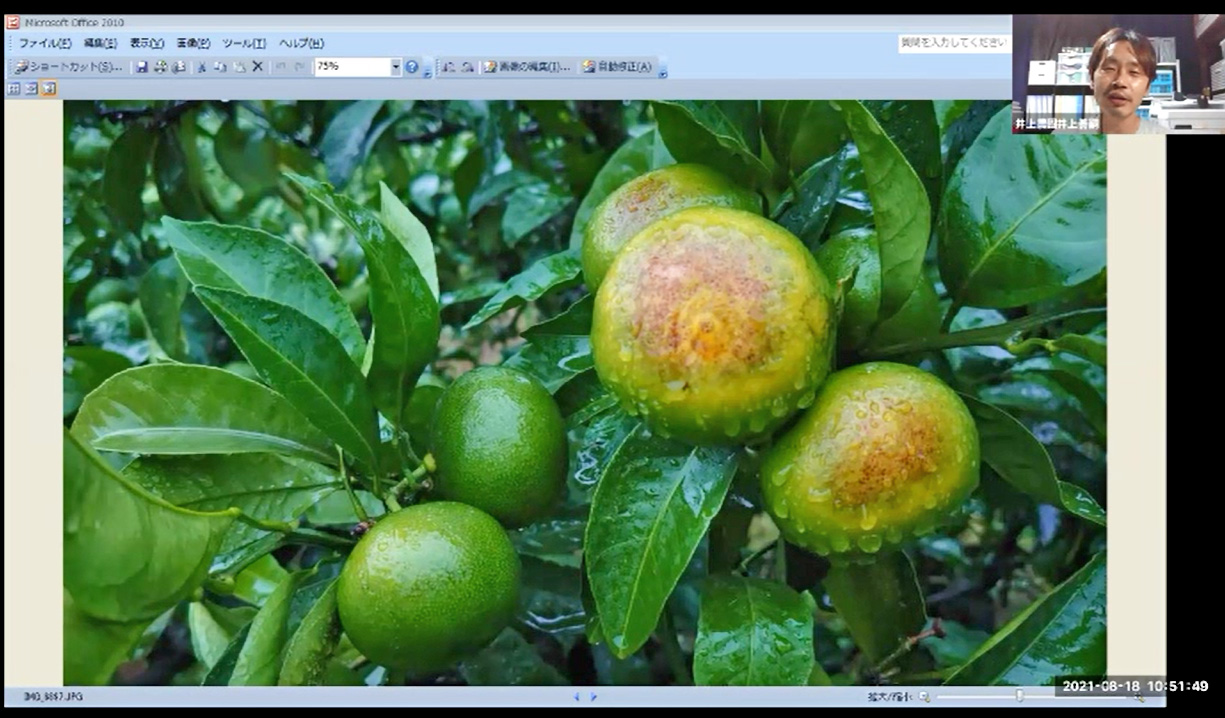Expand the 75% zoom dropdown arrow
1225x718 pixels.
(x=396, y=67)
